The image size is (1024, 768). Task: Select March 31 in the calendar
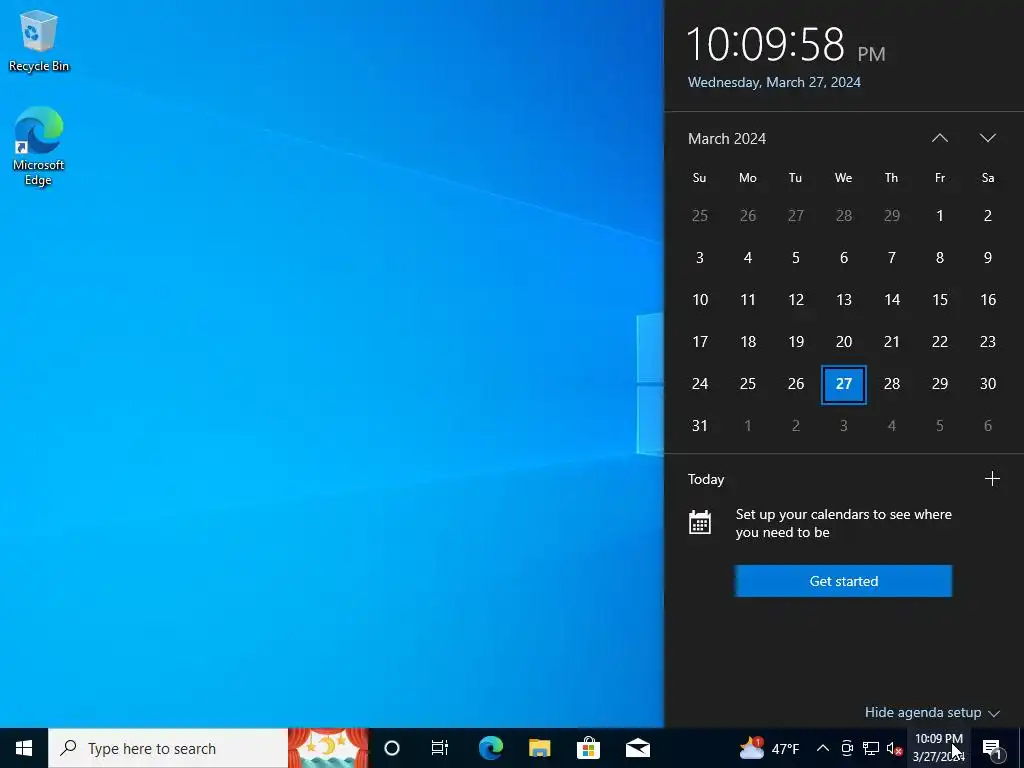click(x=699, y=426)
